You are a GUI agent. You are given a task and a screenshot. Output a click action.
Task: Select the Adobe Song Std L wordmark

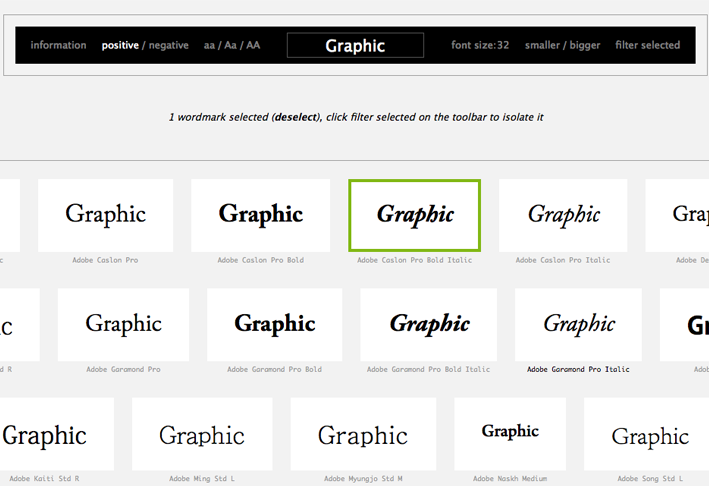[x=647, y=434]
